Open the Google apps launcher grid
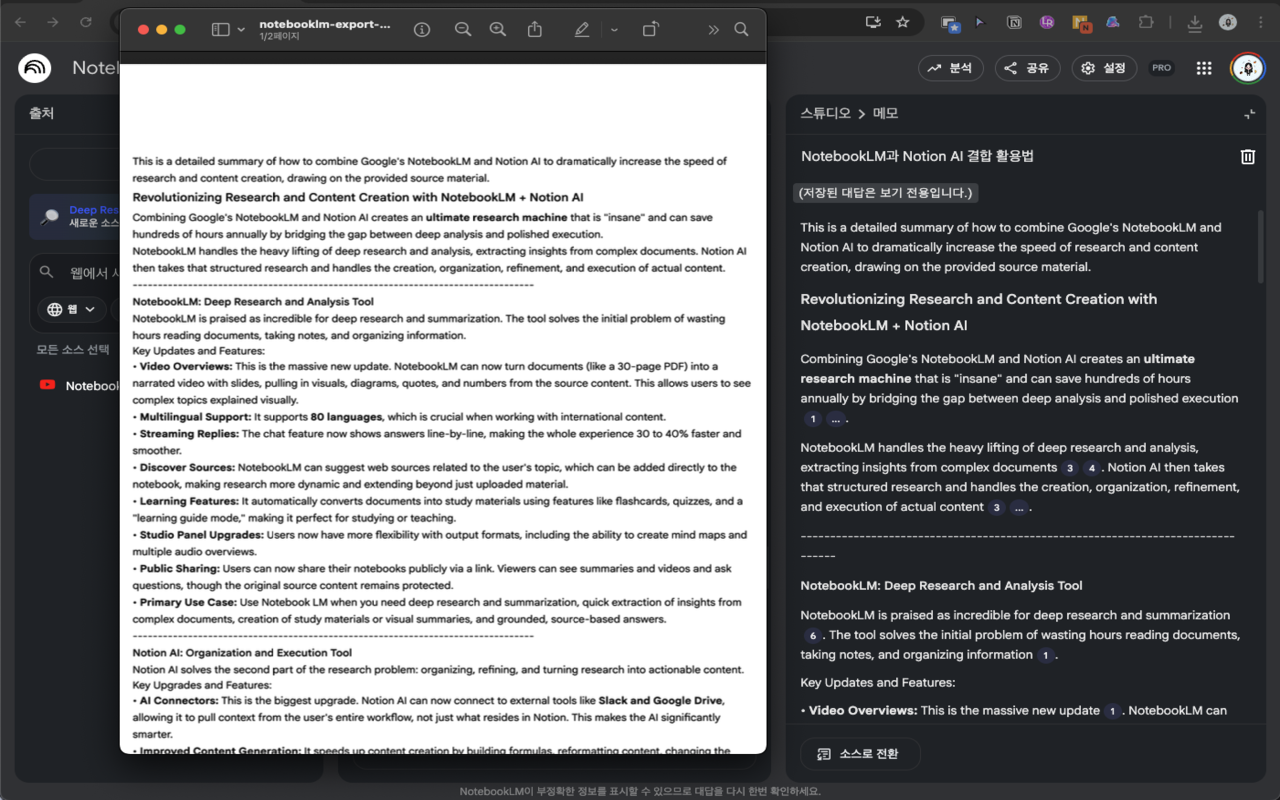 pyautogui.click(x=1204, y=68)
